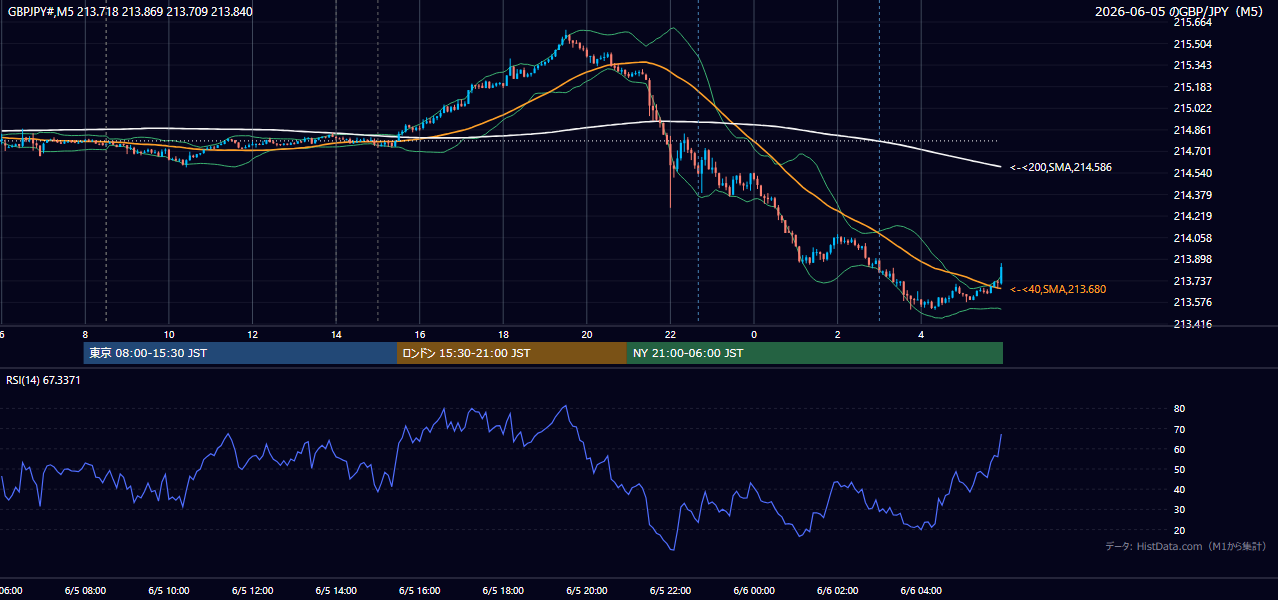
Task: Click the RSI(14) 67.3371 indicator label
Action: coord(44,380)
